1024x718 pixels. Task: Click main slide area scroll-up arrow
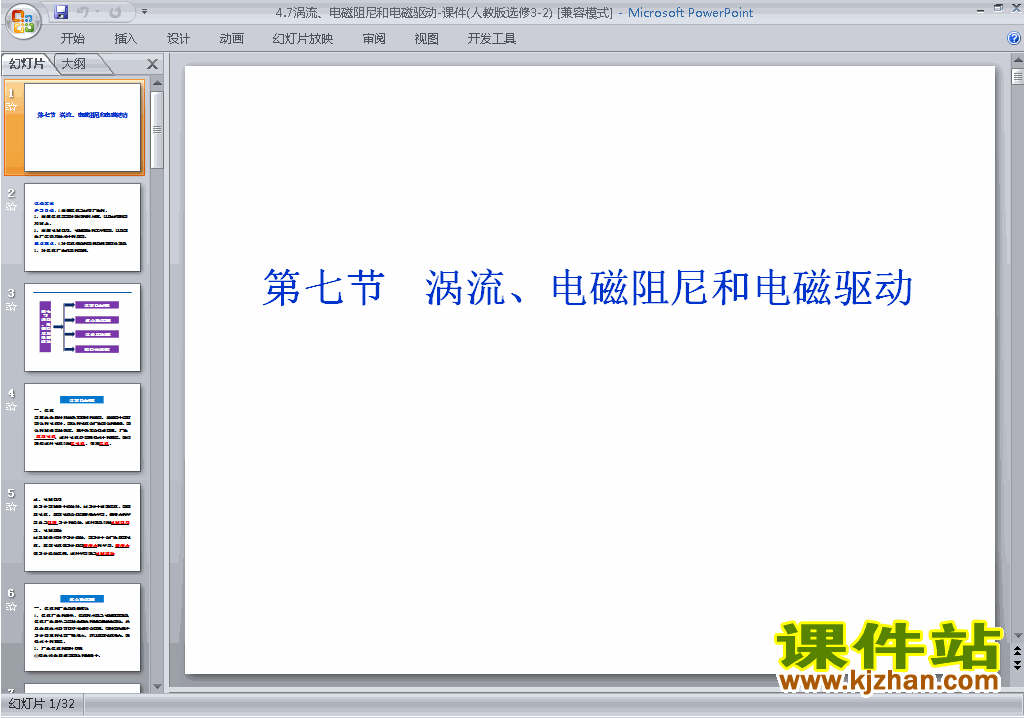(x=1017, y=60)
